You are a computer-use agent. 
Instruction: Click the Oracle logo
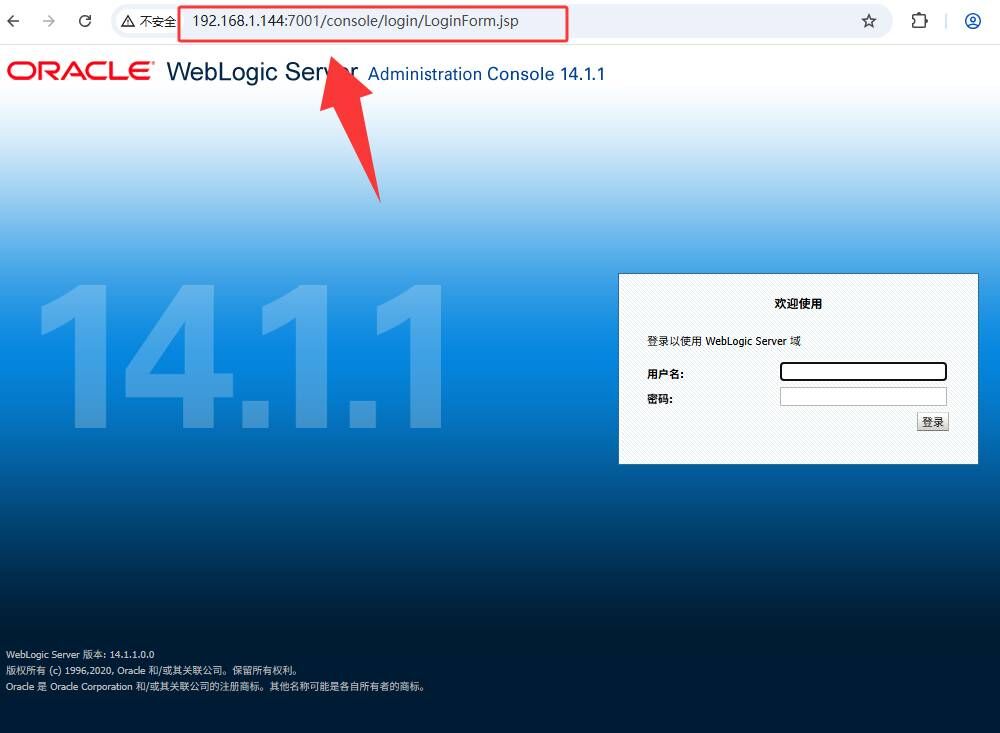click(80, 71)
